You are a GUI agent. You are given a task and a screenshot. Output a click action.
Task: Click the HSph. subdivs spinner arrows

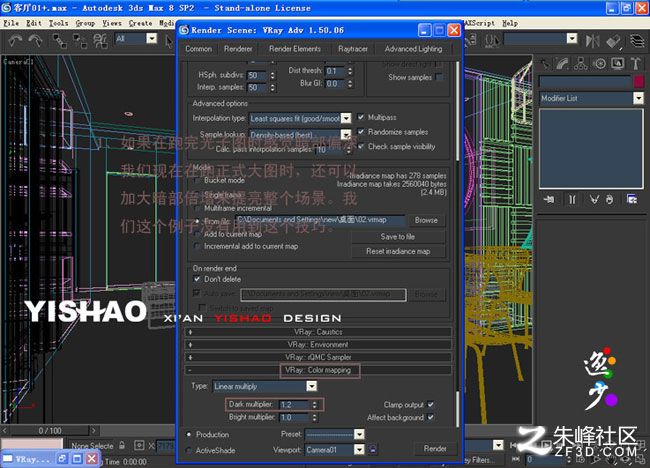(x=272, y=75)
